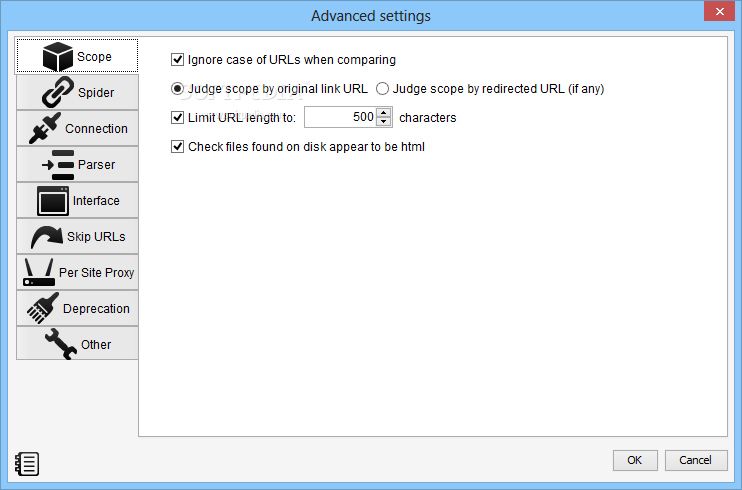The width and height of the screenshot is (742, 490).
Task: Select Judge scope by original link URL
Action: (x=177, y=89)
